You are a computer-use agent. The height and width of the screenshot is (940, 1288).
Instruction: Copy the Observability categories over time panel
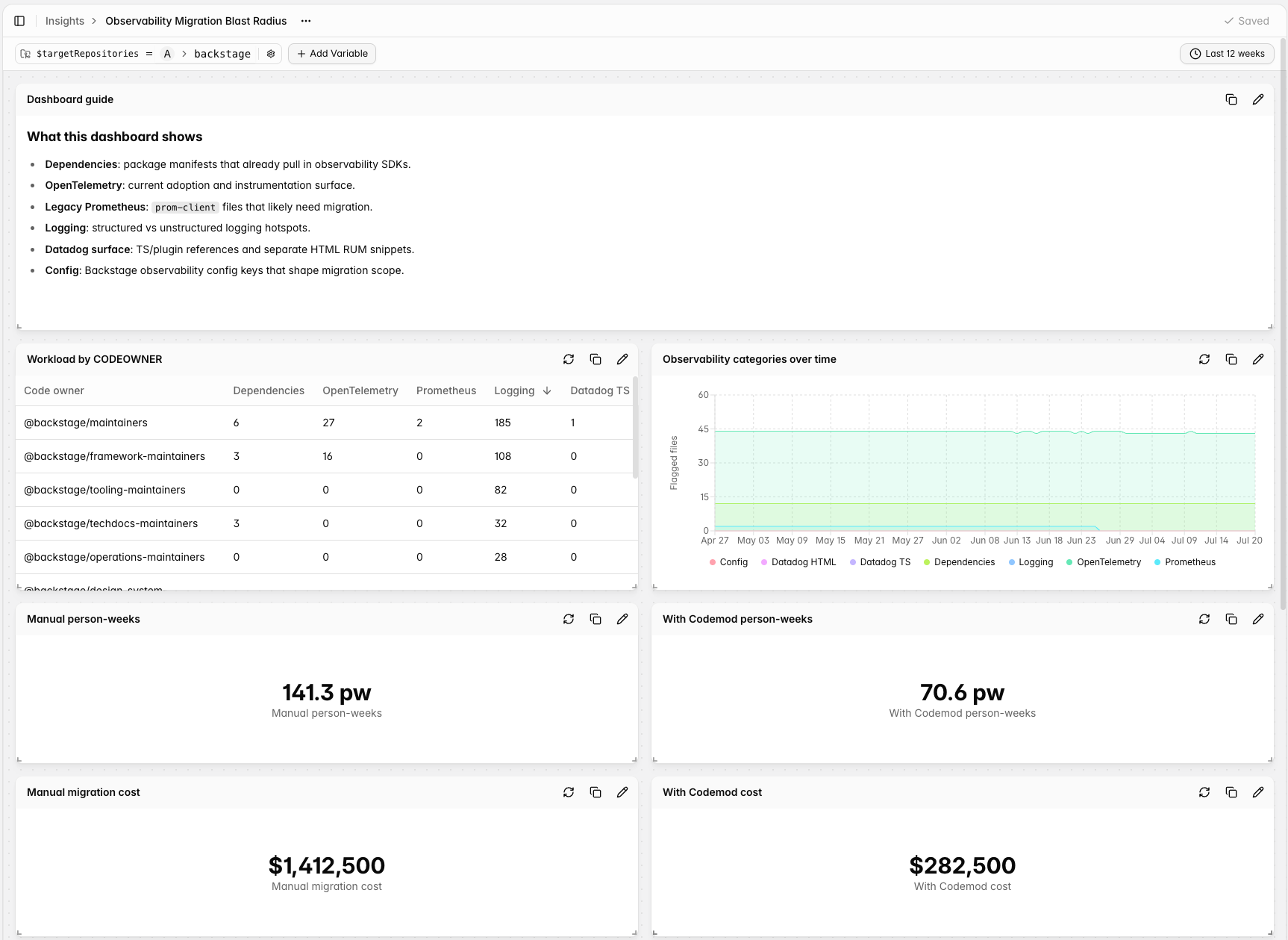pos(1231,359)
